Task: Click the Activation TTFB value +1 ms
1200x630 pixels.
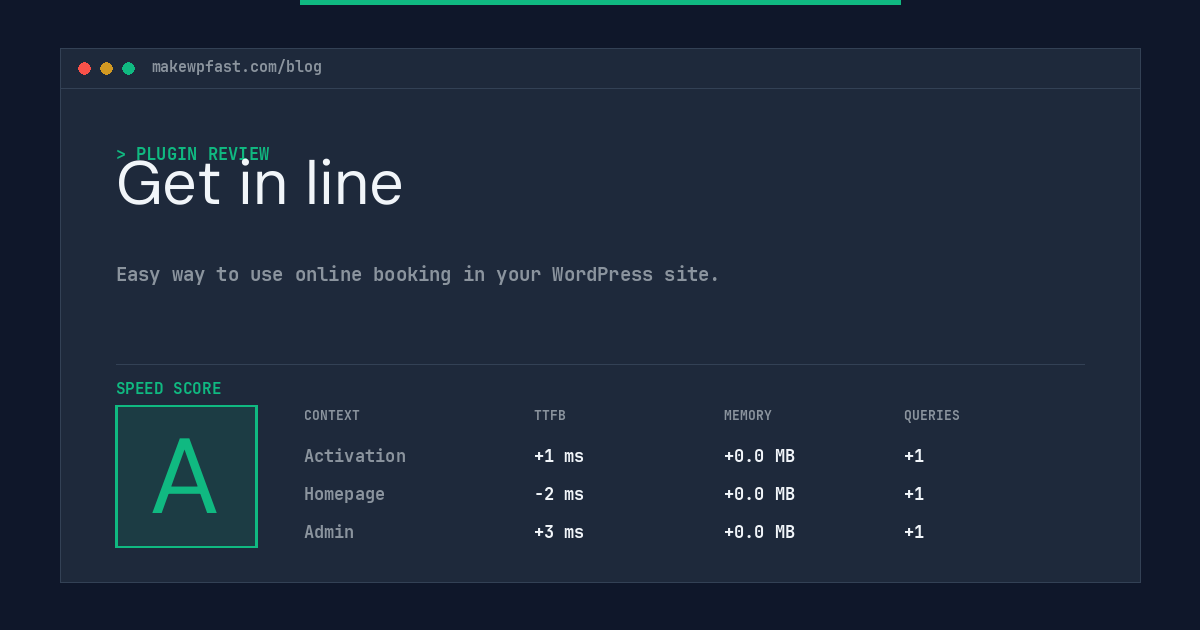Action: point(559,456)
